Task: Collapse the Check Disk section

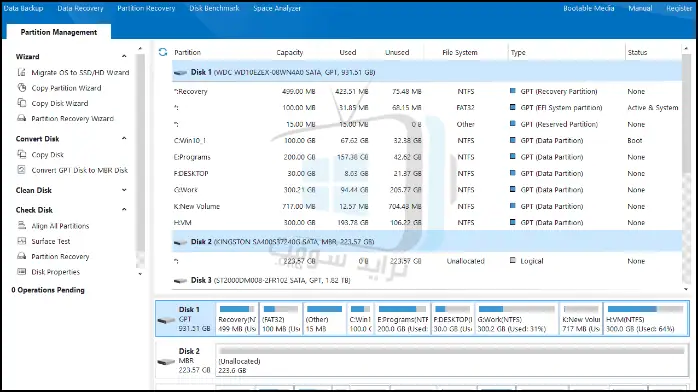Action: click(124, 210)
